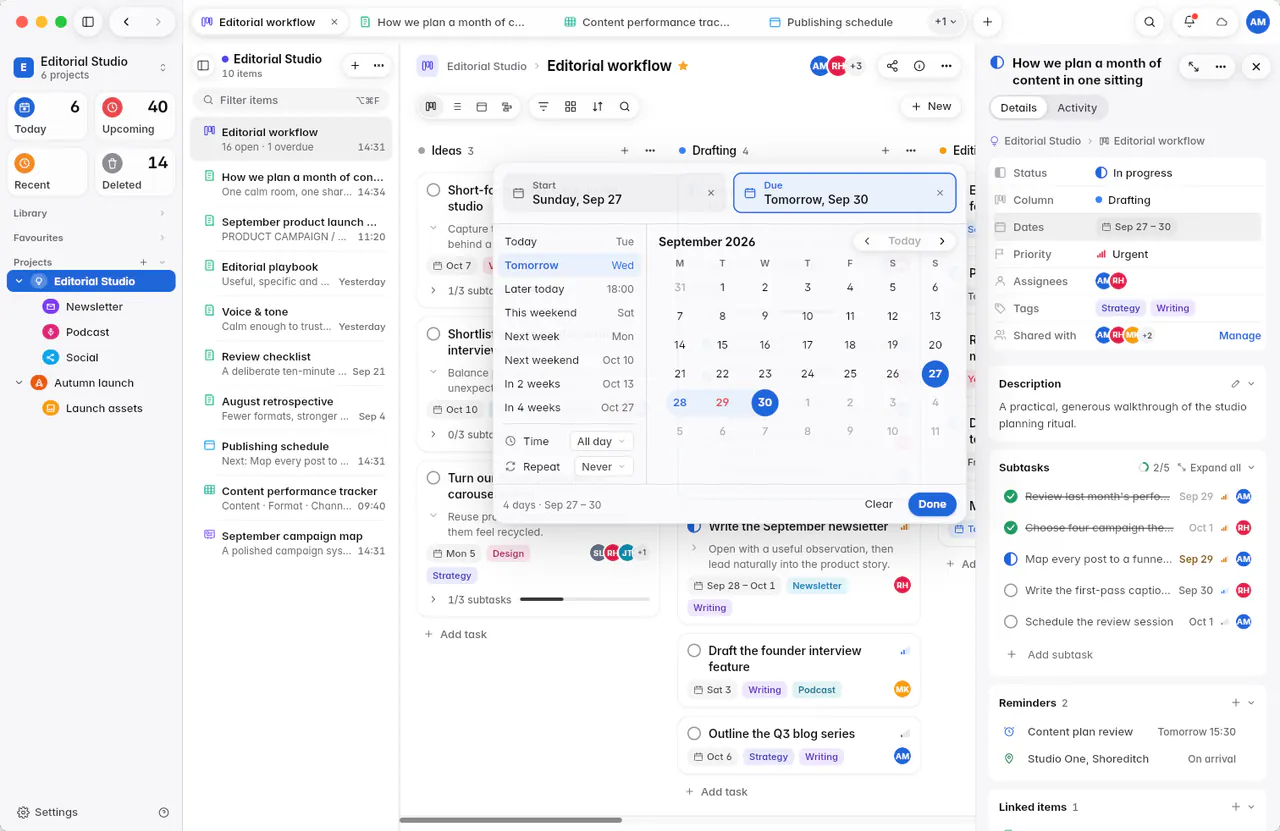Image resolution: width=1280 pixels, height=831 pixels.
Task: Switch to list view in the workflow toolbar
Action: (x=457, y=106)
